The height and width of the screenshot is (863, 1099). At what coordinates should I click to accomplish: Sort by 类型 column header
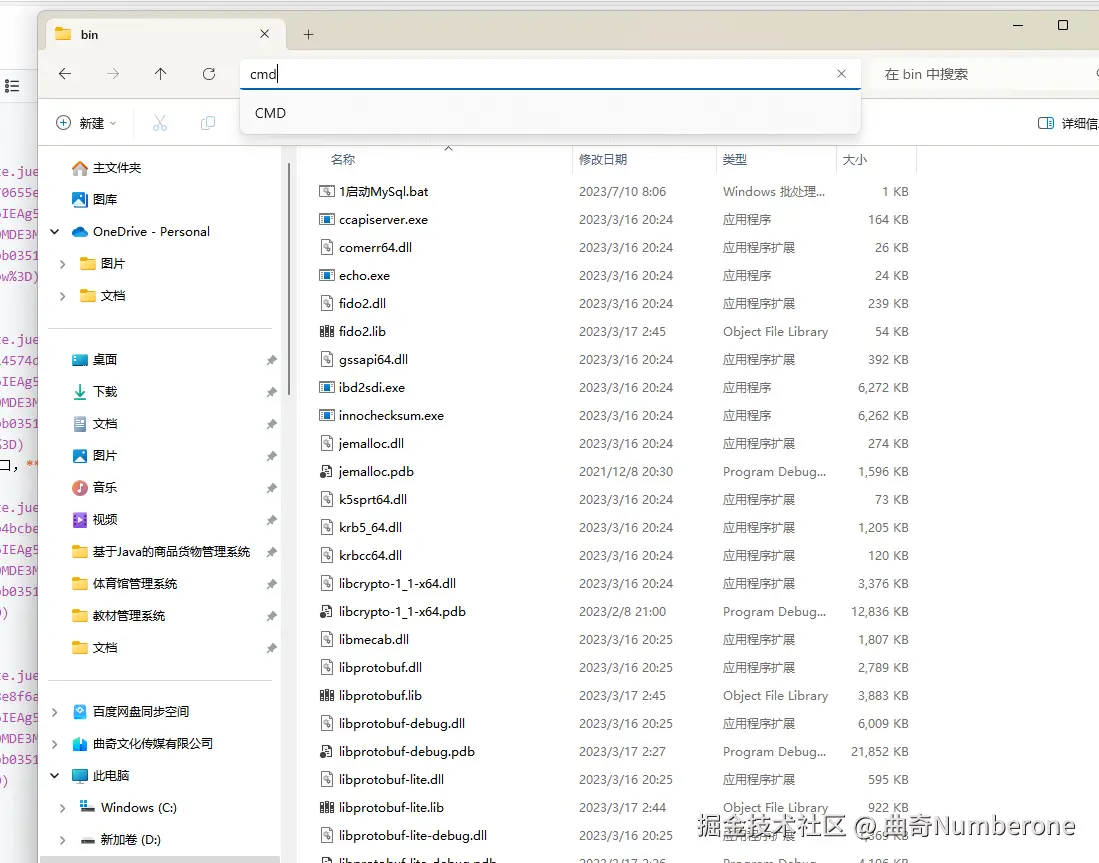(735, 160)
